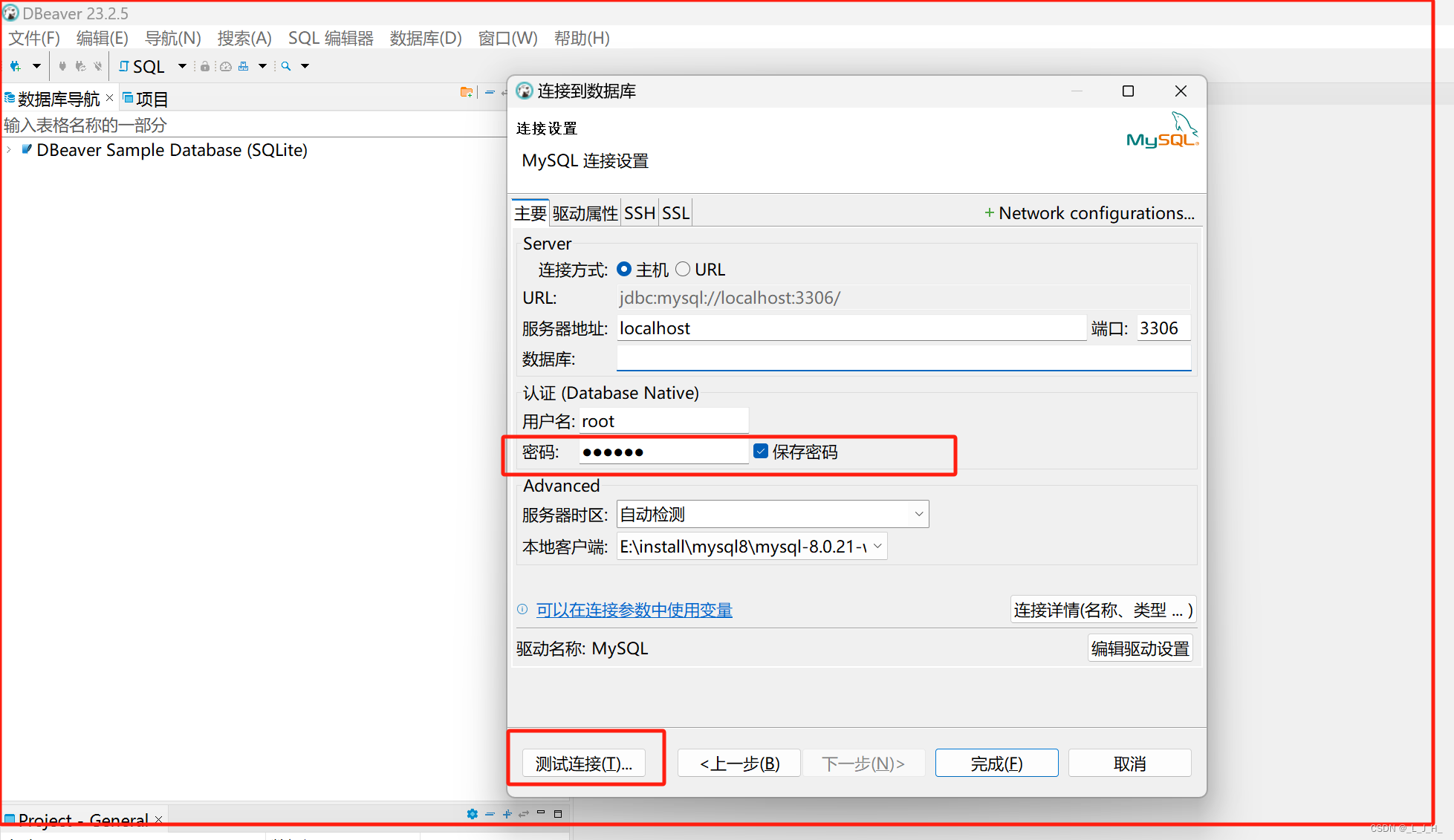The height and width of the screenshot is (840, 1454).
Task: Click the blue schema/driver manager toolbar icon
Action: coord(244,66)
